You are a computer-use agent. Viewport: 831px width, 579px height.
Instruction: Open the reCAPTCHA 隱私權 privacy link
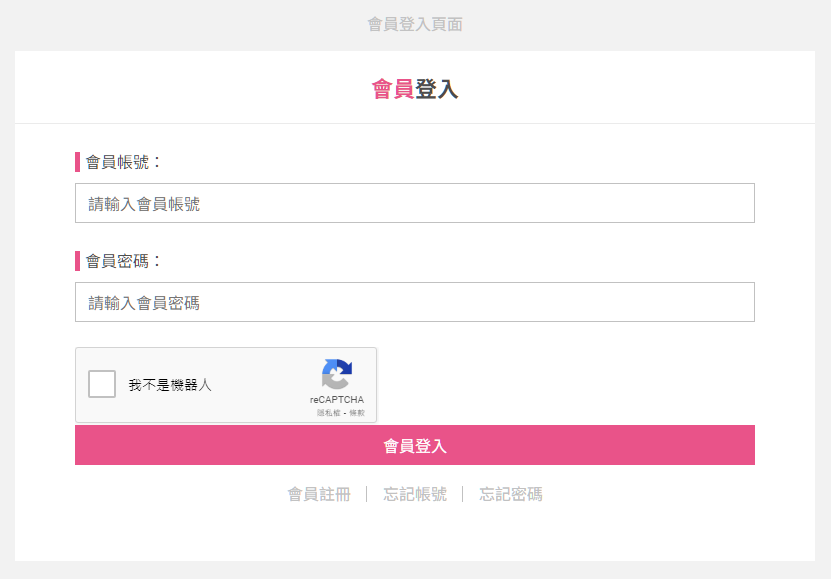click(x=329, y=413)
